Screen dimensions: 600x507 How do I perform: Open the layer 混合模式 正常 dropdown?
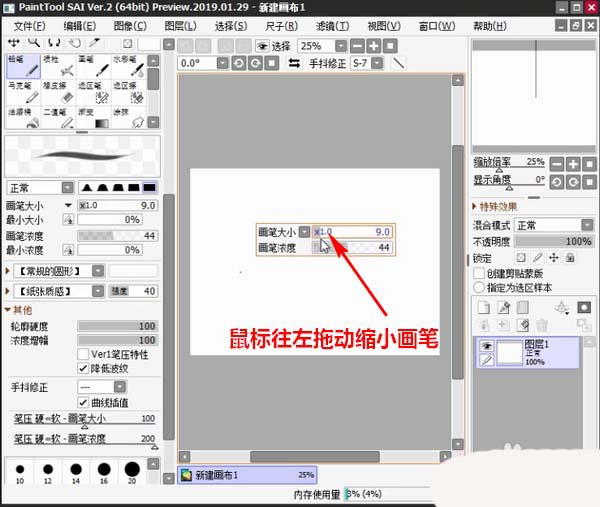[587, 225]
